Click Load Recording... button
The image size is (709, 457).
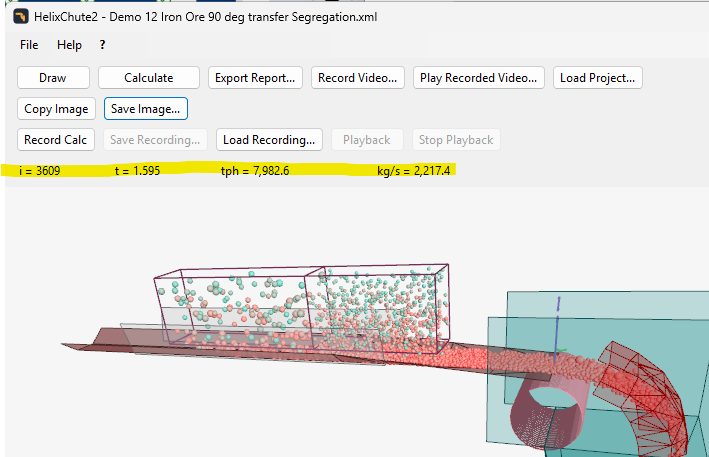pyautogui.click(x=269, y=140)
